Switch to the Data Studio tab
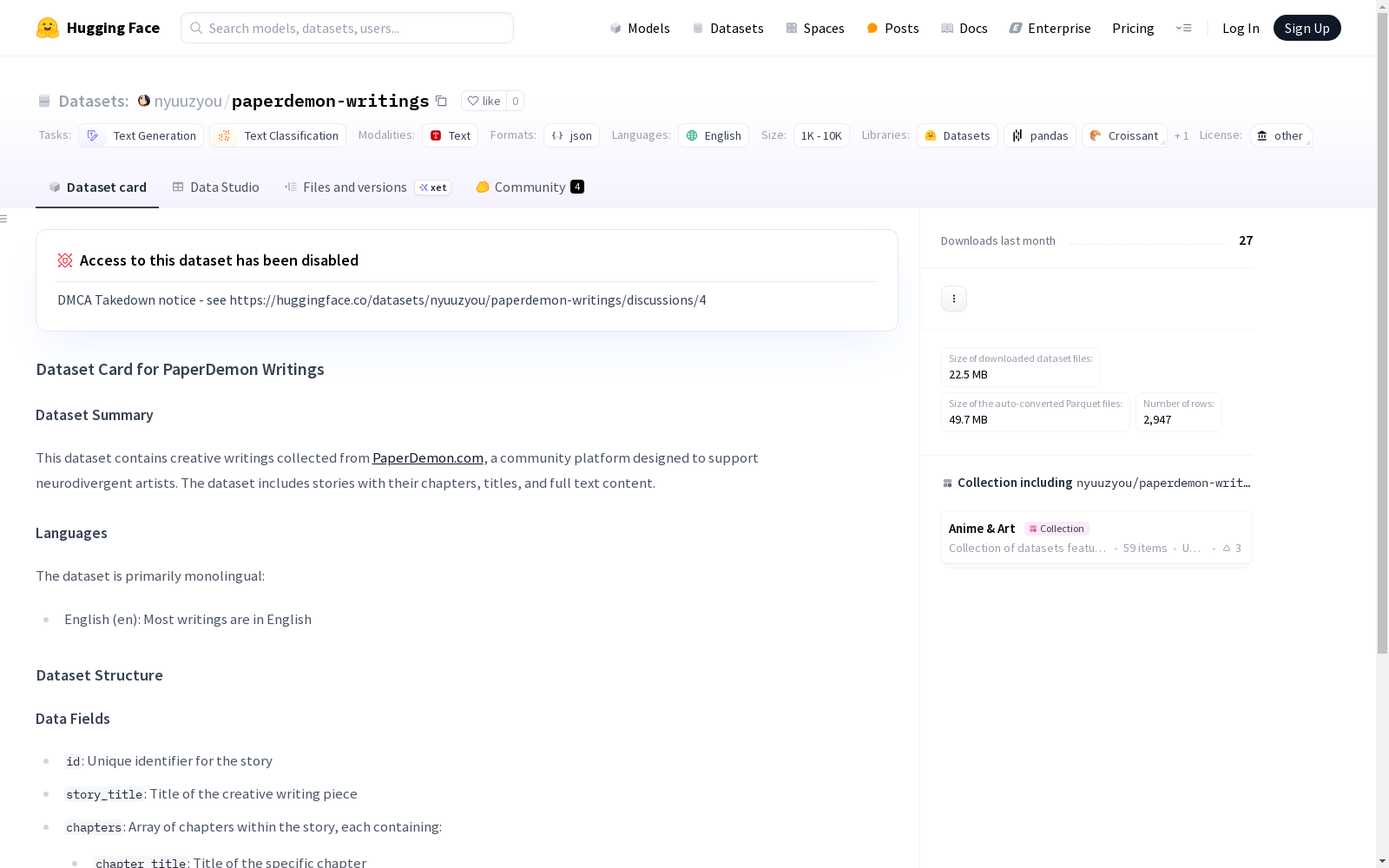1389x868 pixels. click(215, 187)
